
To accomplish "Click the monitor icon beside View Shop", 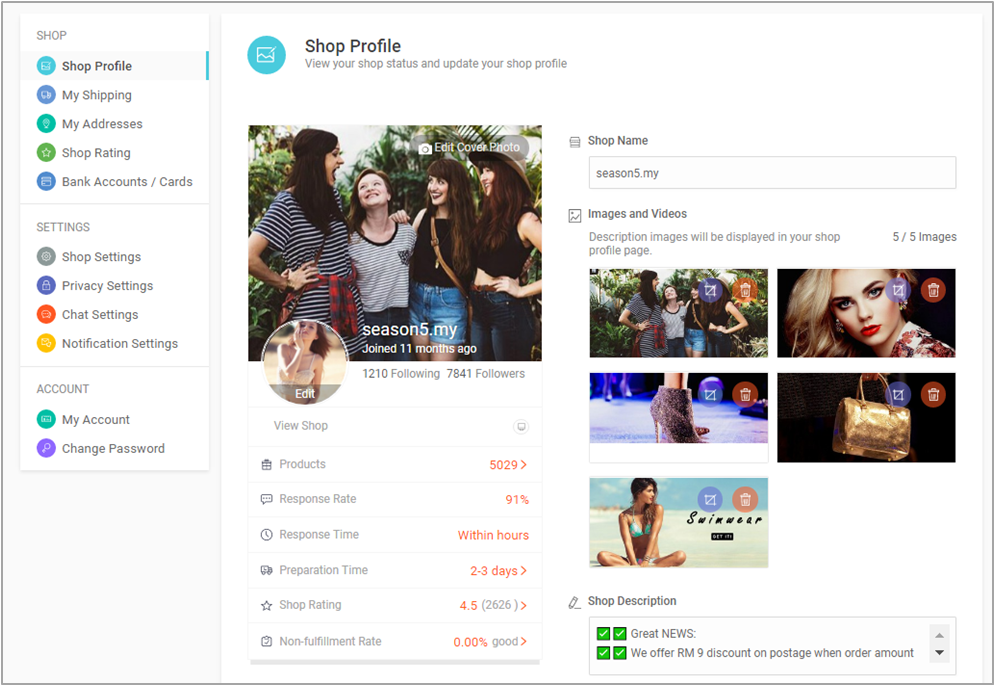I will [x=521, y=426].
